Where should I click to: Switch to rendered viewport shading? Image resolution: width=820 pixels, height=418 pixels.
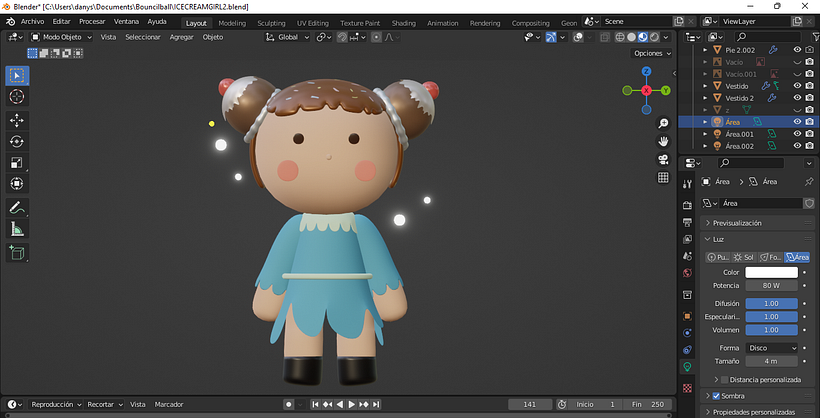[654, 37]
